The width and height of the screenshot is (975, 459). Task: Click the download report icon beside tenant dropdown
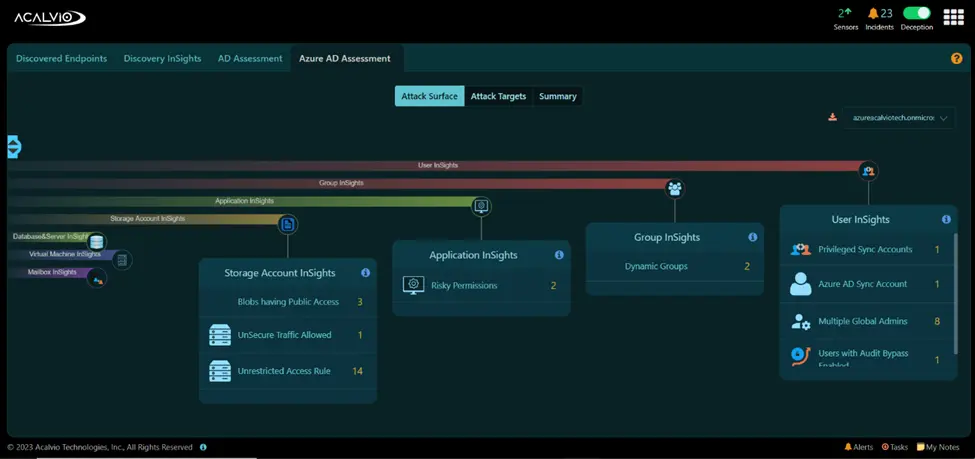[833, 117]
